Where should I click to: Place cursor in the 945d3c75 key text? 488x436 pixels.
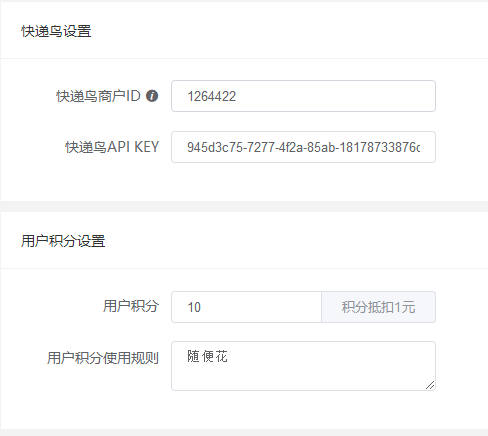coord(303,147)
